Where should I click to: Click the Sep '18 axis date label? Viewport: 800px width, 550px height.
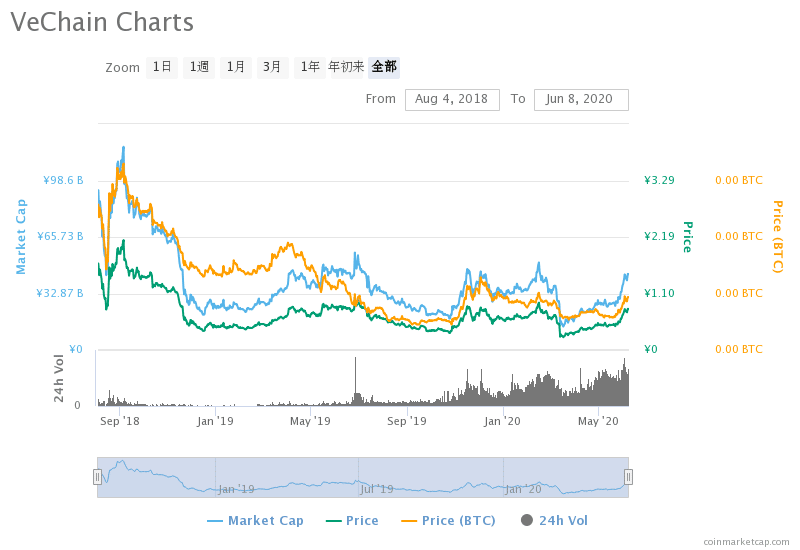tap(119, 421)
